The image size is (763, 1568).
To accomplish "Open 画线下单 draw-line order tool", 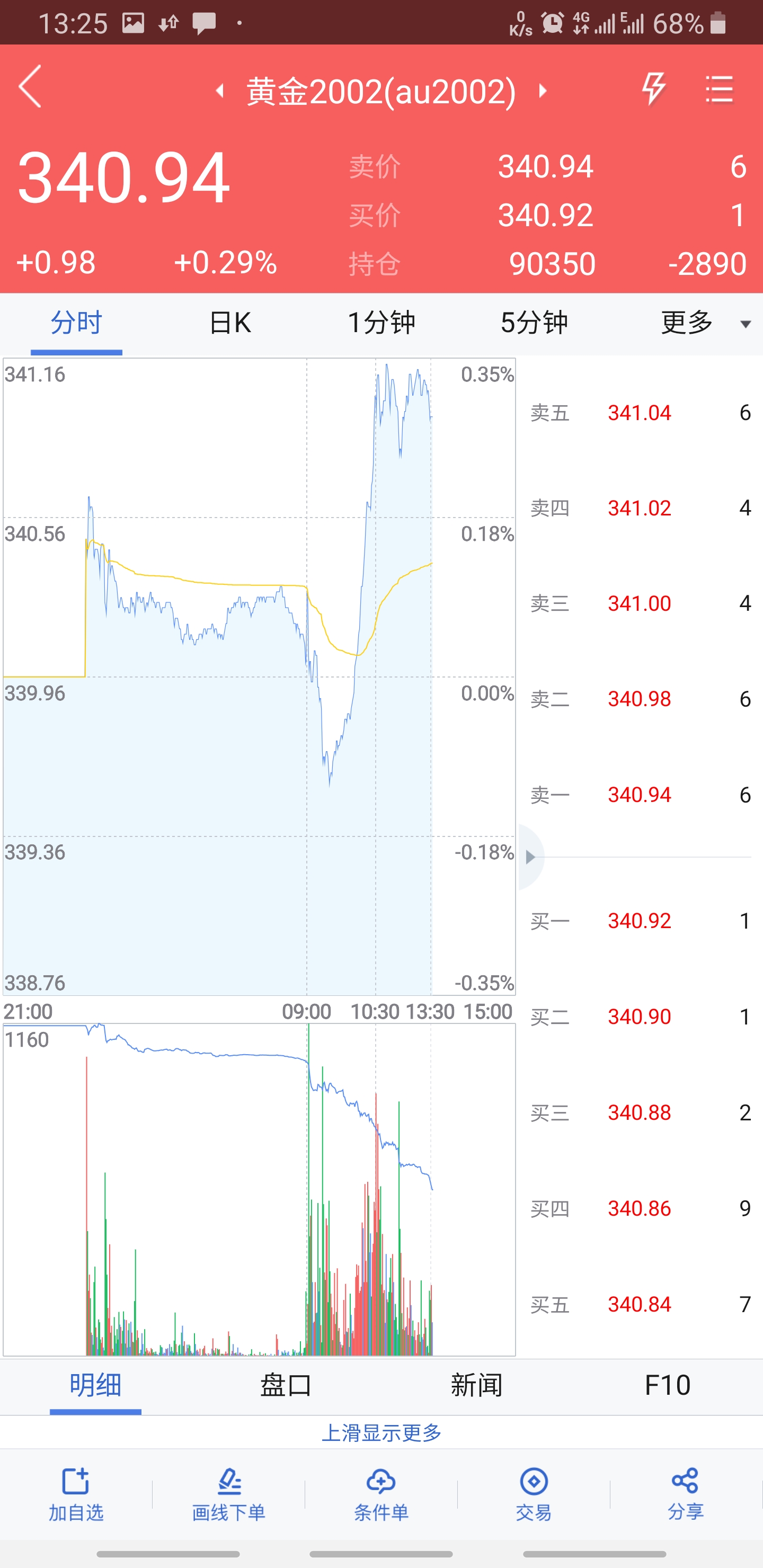I will point(229,1493).
